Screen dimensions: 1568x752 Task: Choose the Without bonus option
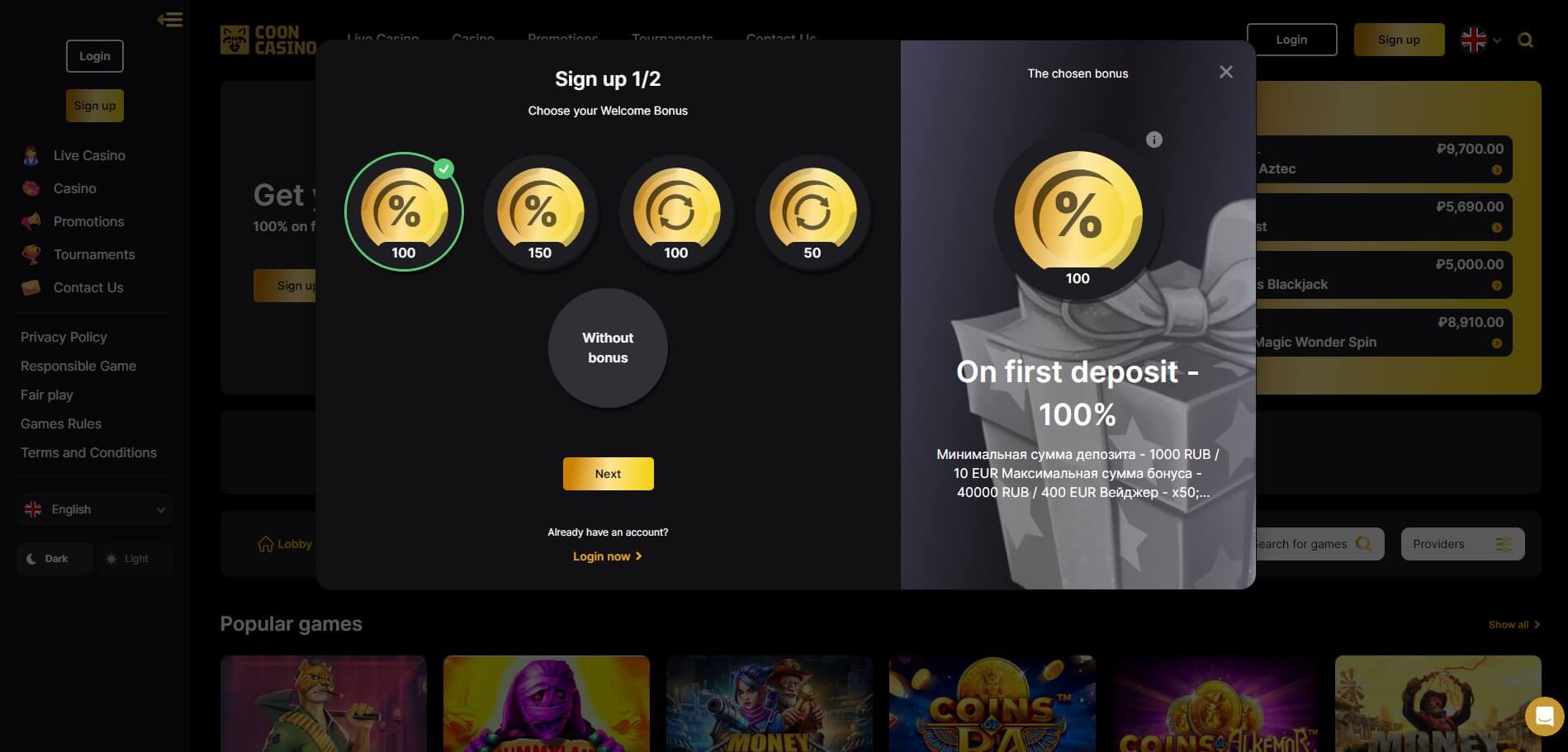click(x=608, y=348)
